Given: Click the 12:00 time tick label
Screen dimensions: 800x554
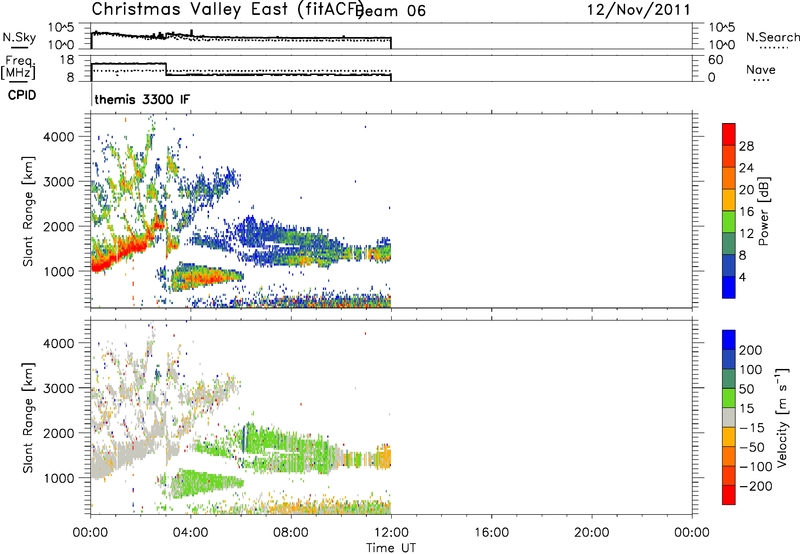Looking at the screenshot, I should point(391,533).
